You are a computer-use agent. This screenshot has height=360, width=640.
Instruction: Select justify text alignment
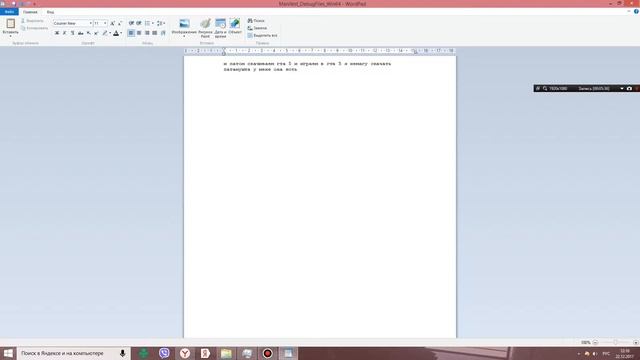coord(155,33)
